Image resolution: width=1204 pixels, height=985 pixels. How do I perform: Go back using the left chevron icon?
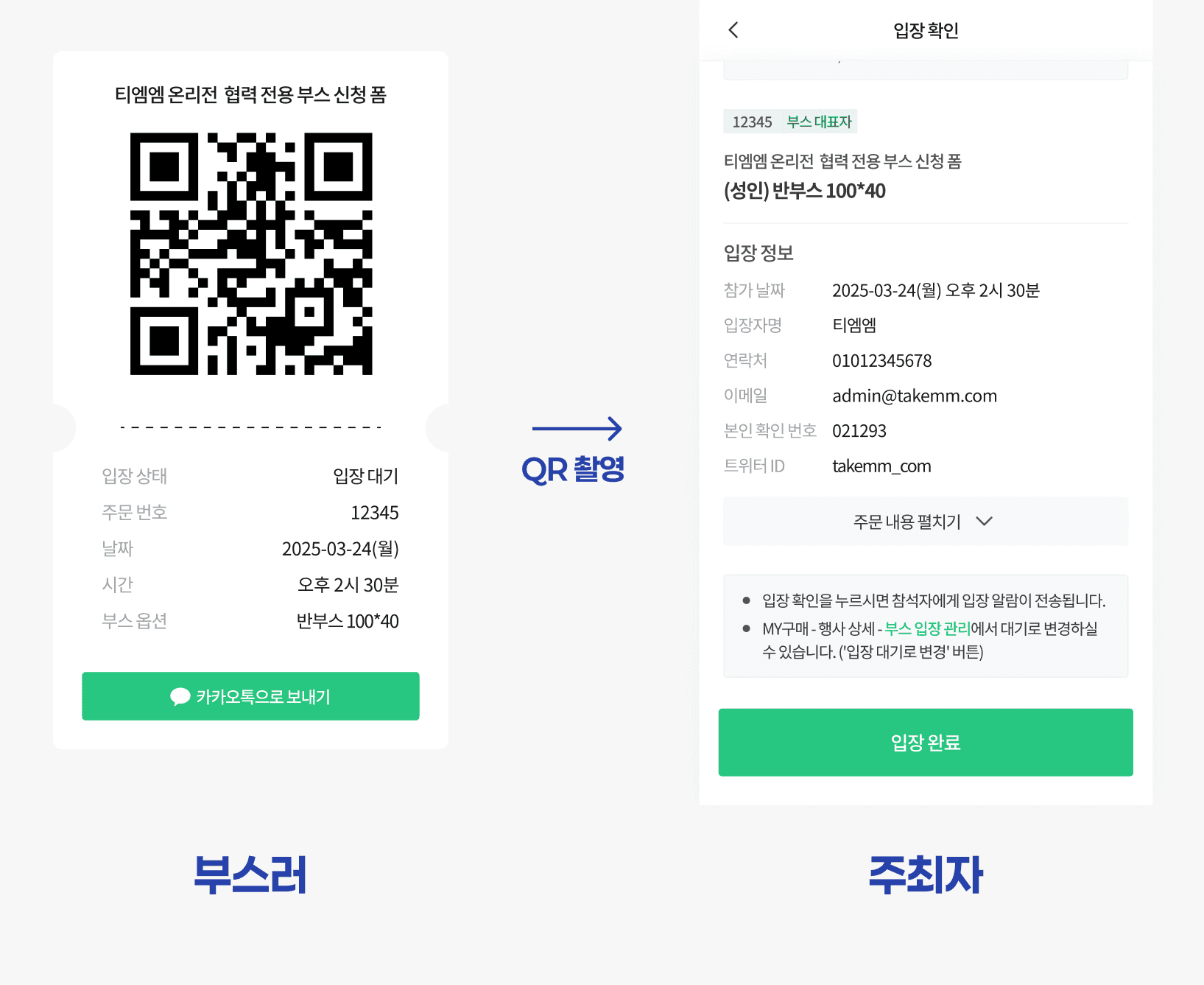733,30
